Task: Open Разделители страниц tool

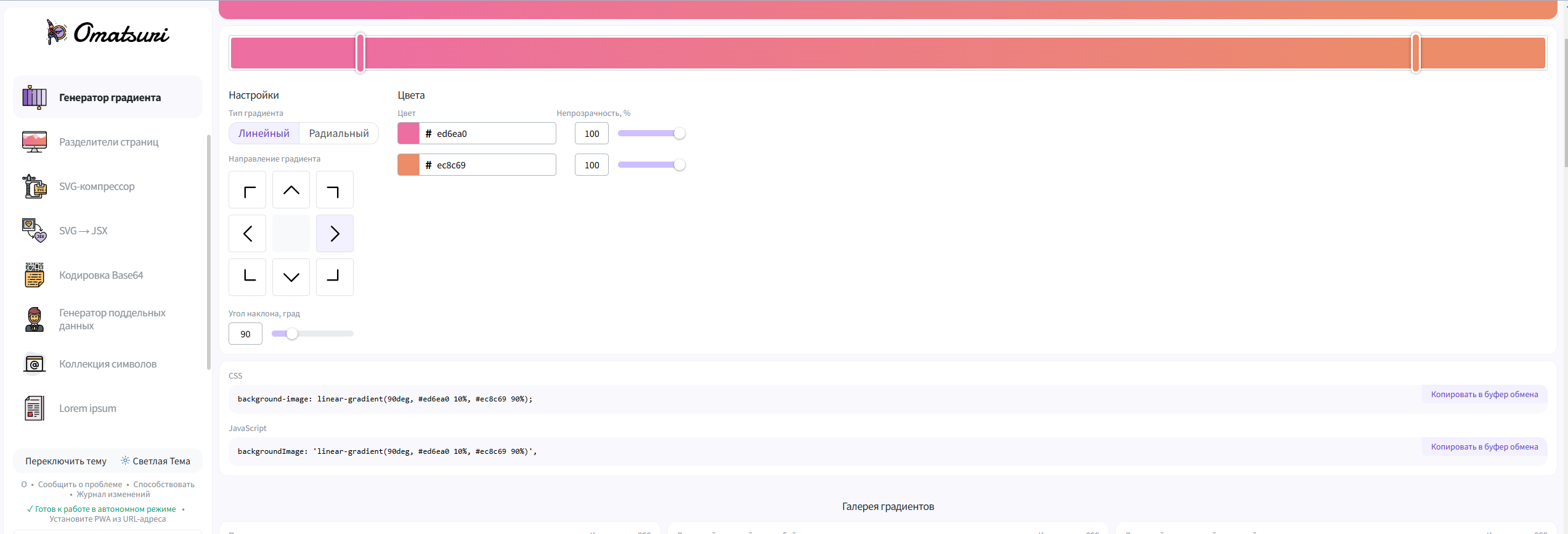Action: [x=108, y=142]
